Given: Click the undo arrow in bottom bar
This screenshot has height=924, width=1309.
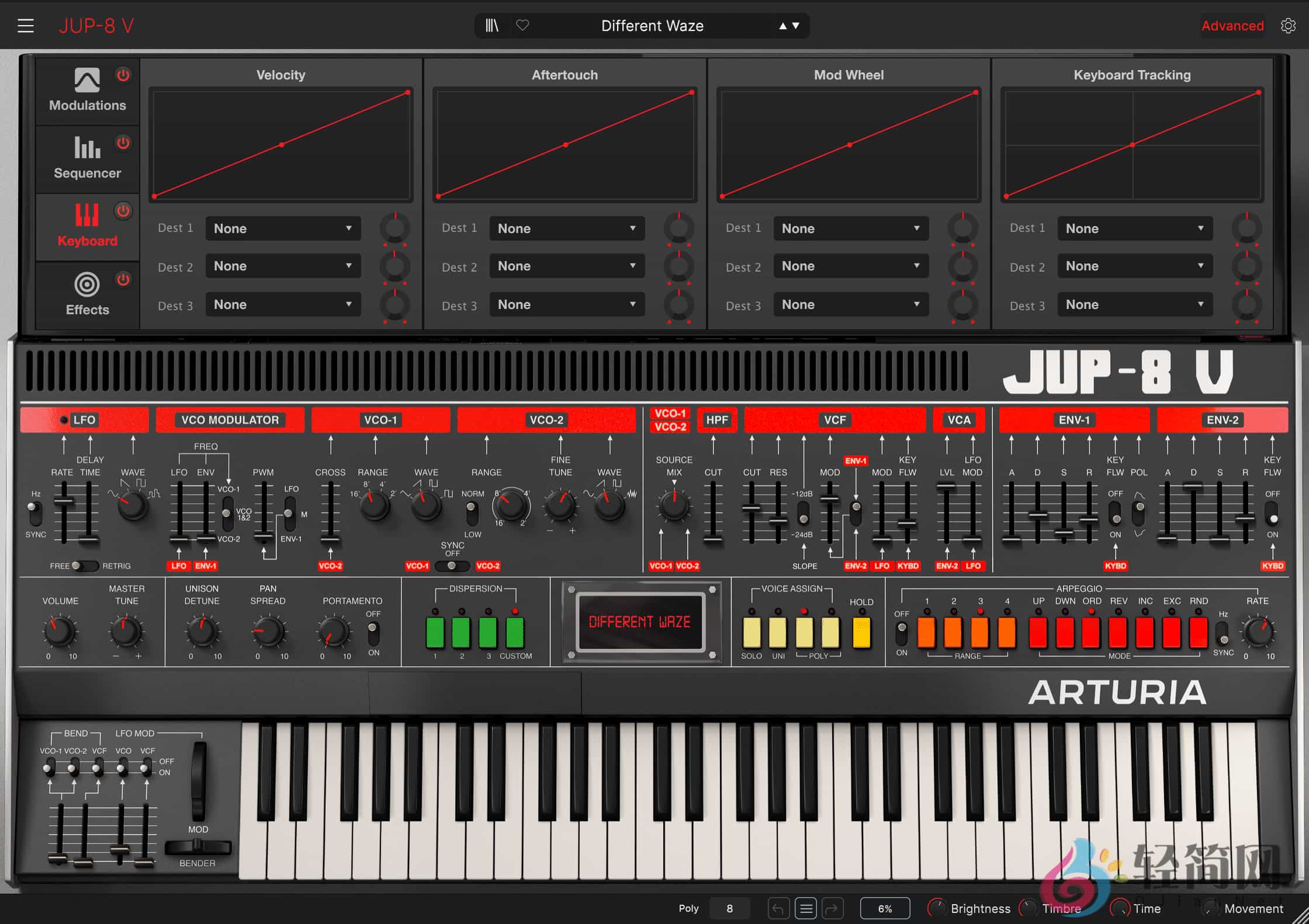Looking at the screenshot, I should click(778, 908).
